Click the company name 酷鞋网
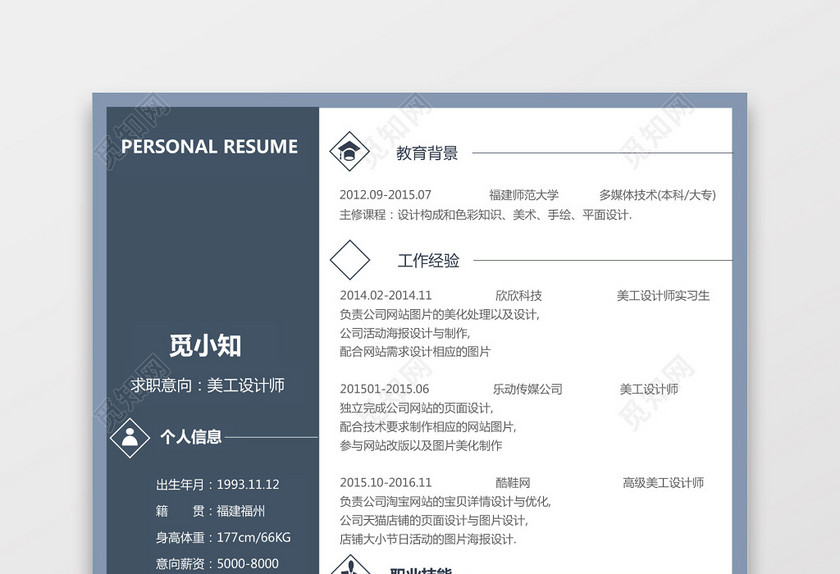The image size is (840, 574). pos(513,483)
